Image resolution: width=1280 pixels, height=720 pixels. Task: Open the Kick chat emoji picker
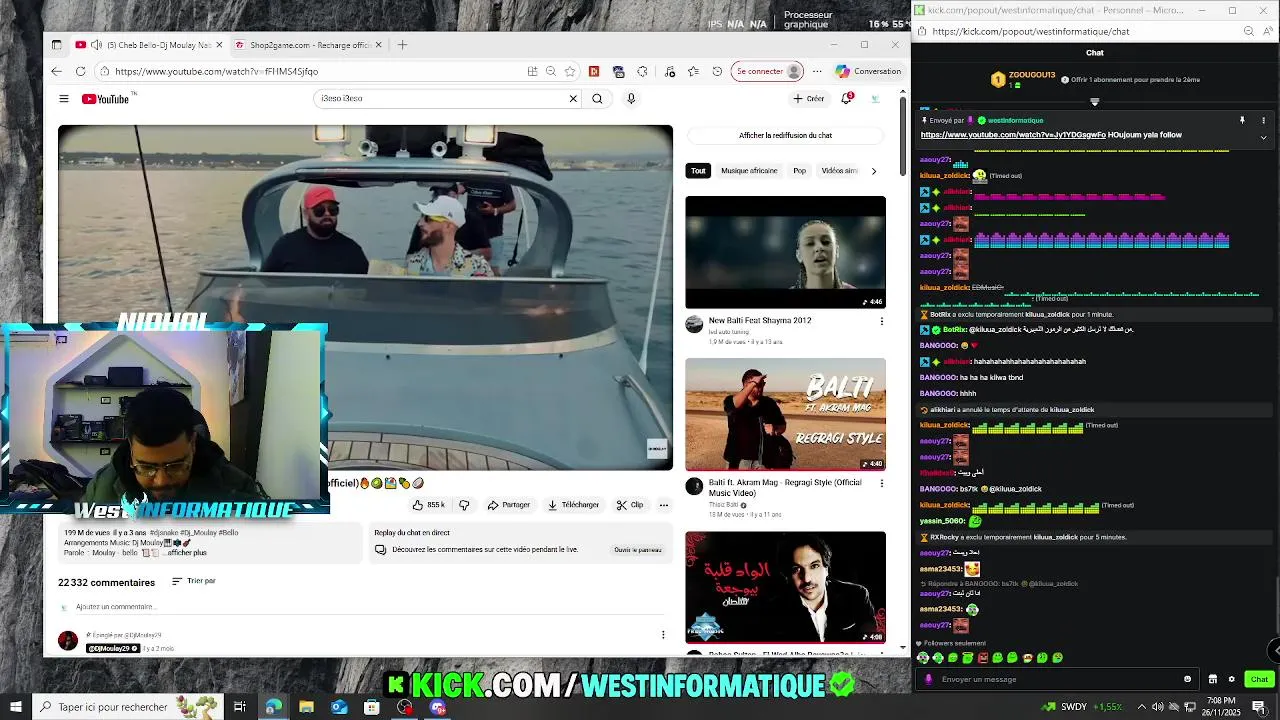pyautogui.click(x=1187, y=679)
